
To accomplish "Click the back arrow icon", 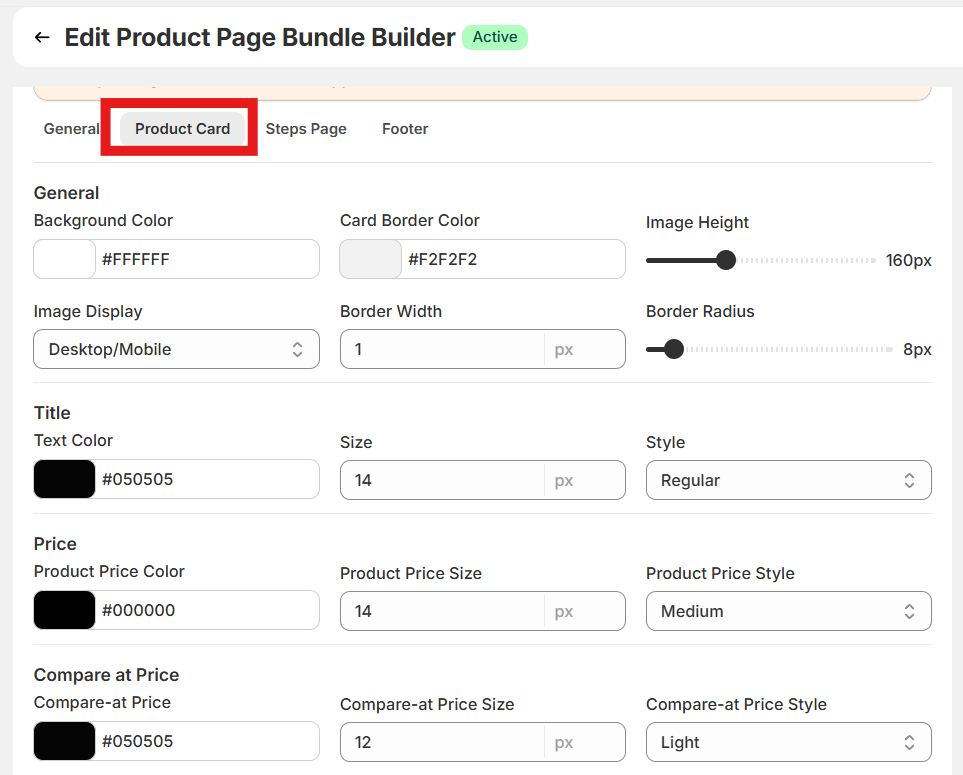I will [42, 38].
